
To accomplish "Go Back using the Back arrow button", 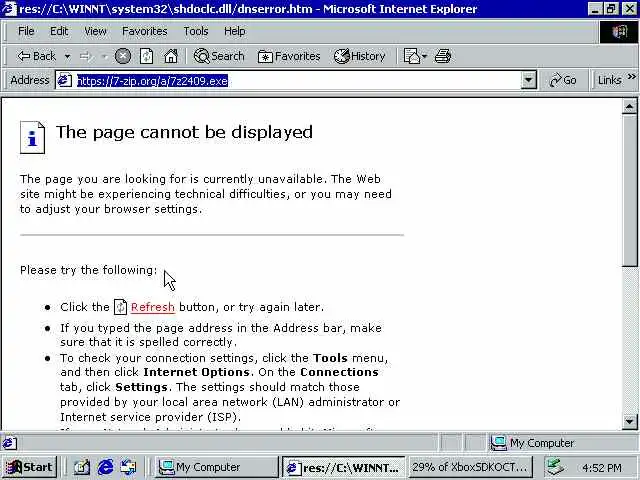I will (36, 56).
